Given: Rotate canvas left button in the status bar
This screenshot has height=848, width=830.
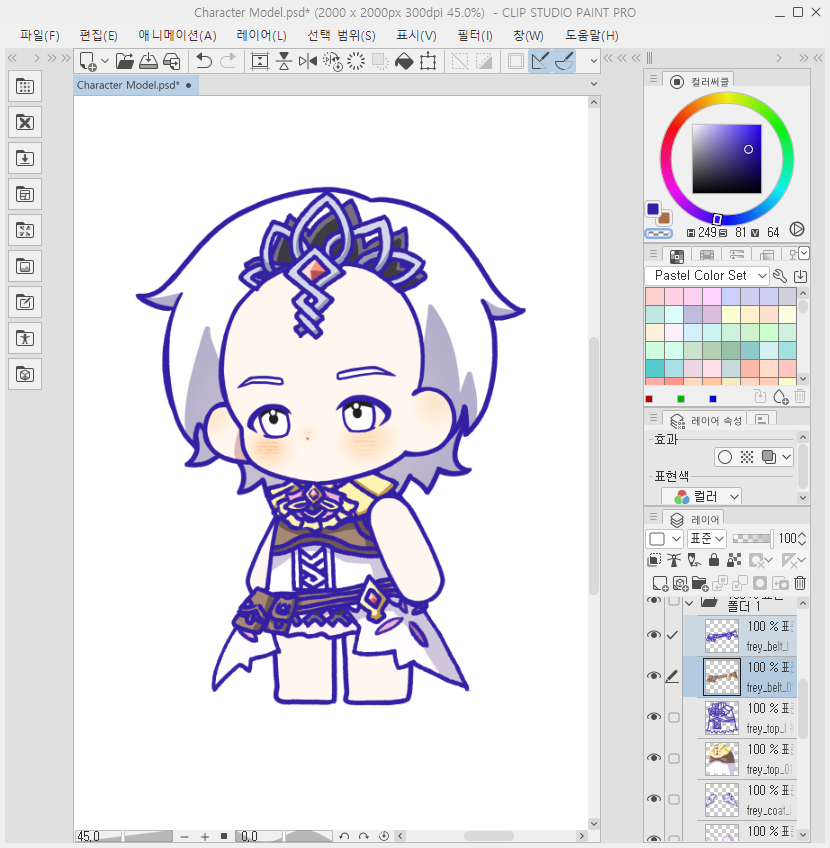Looking at the screenshot, I should tap(344, 836).
